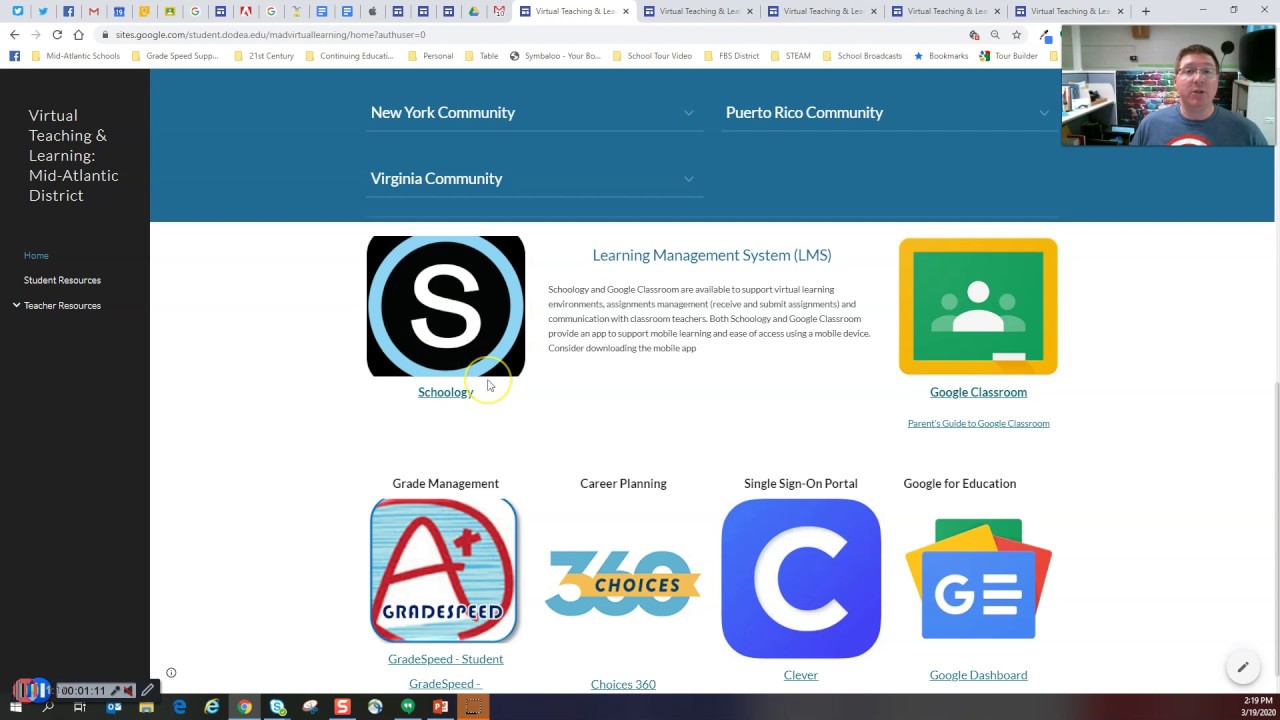Open the Symbaloo bookmark
Screen dimensions: 1280x720
click(555, 56)
